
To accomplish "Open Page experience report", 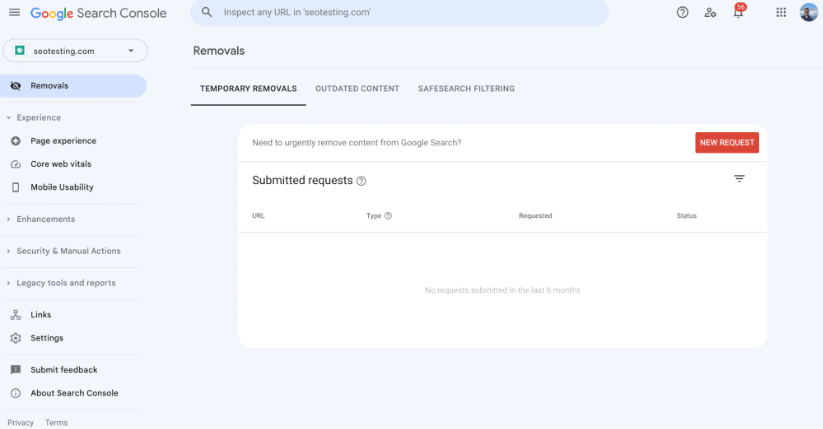I will click(x=63, y=141).
